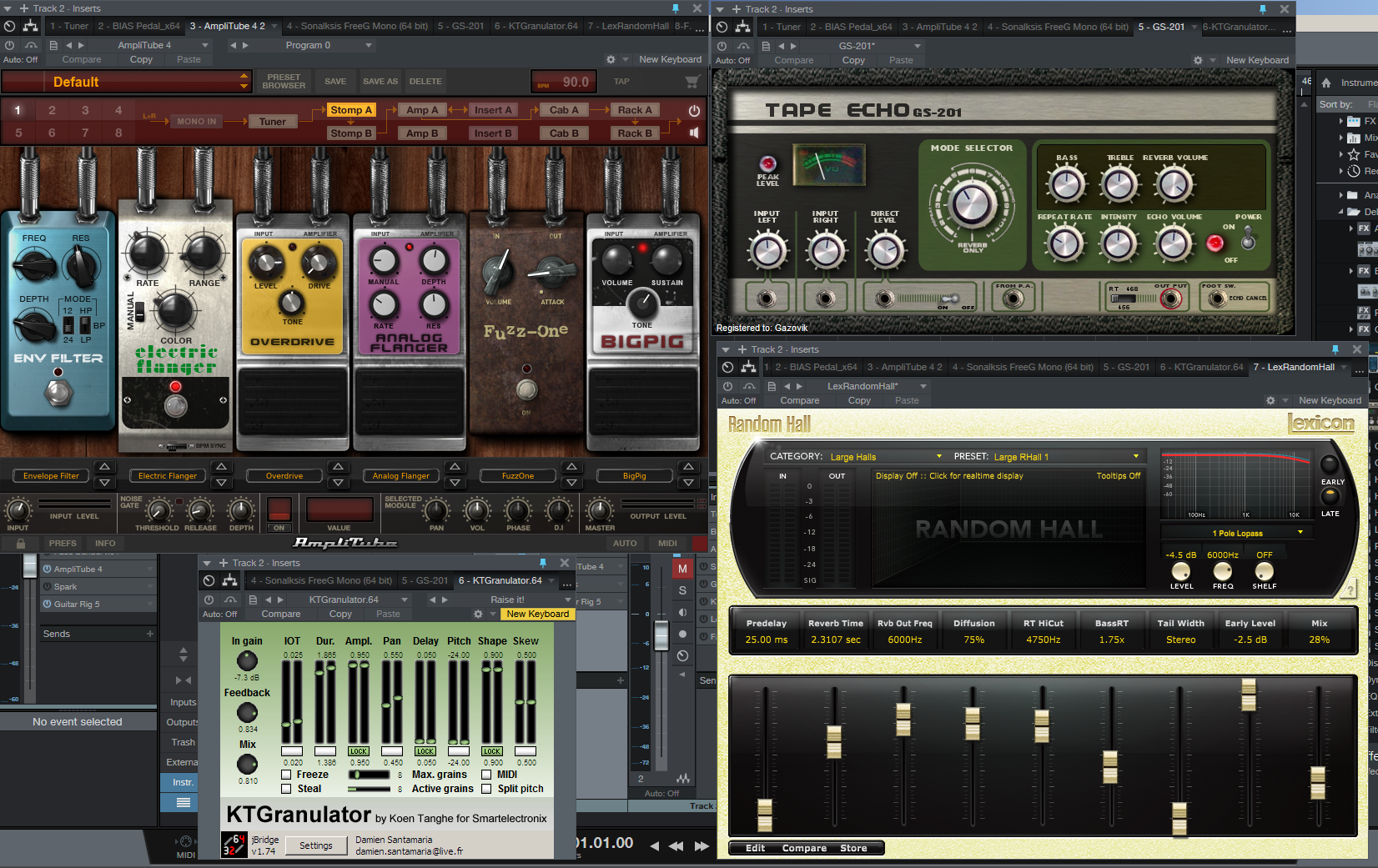Add a send with the Sends plus icon
The image size is (1378, 868).
coord(150,634)
